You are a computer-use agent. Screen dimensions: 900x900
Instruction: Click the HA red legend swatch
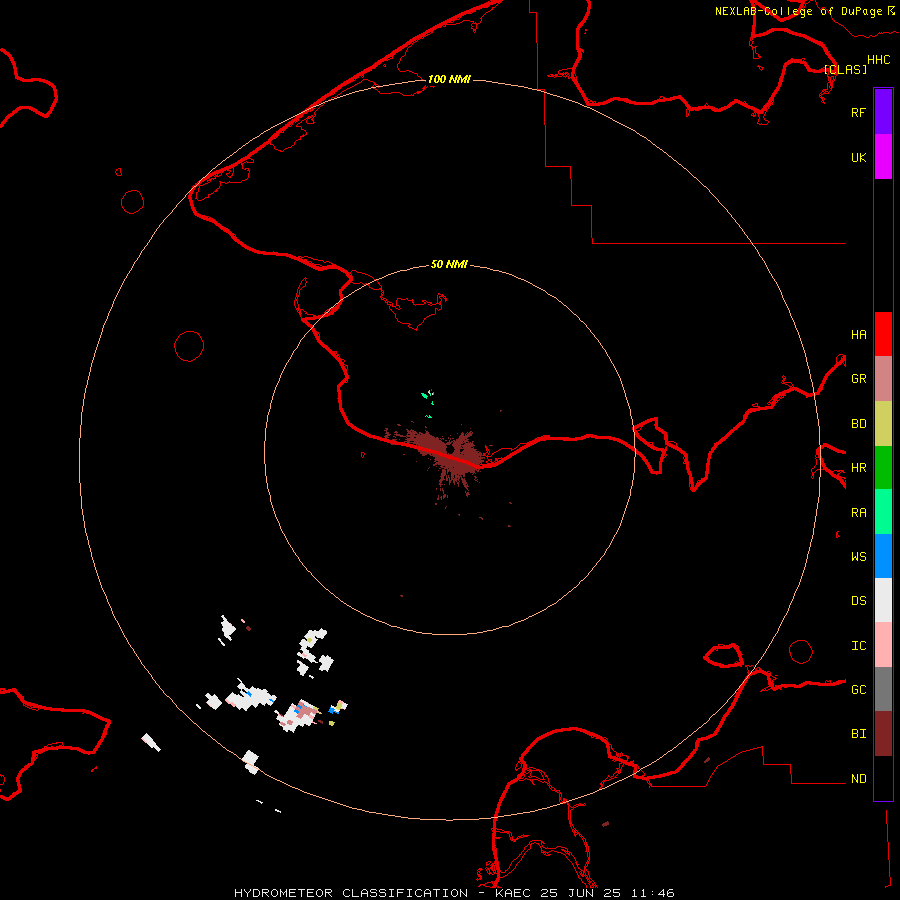click(x=883, y=334)
